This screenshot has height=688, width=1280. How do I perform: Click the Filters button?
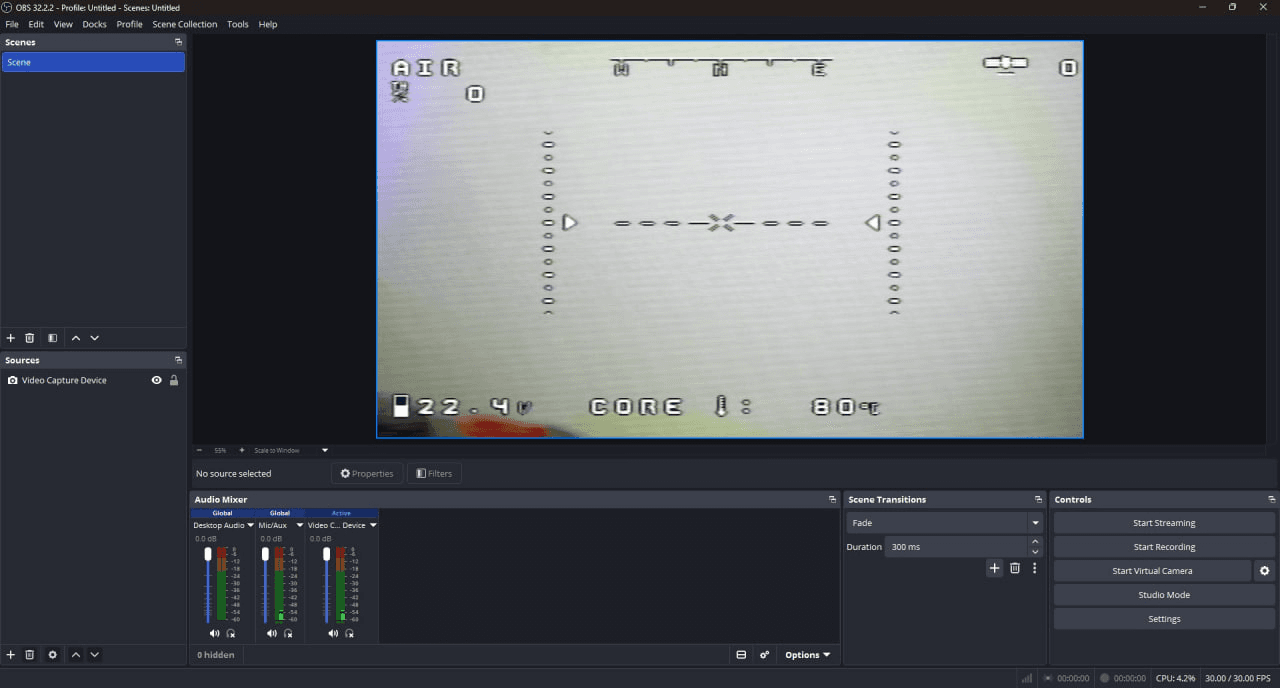click(434, 473)
